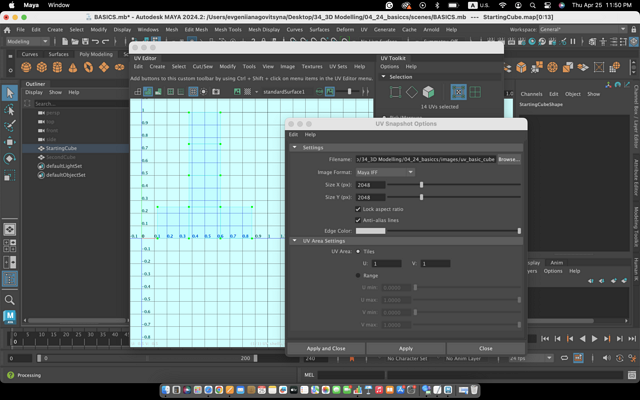The height and width of the screenshot is (400, 640).
Task: Choose the Paint selection tool
Action: [x=10, y=126]
